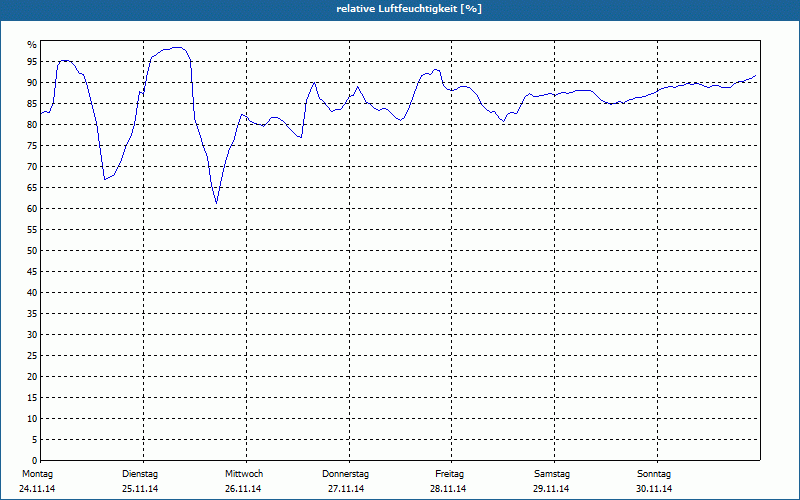Click the date '25.11.14'
This screenshot has width=800, height=500.
pos(140,489)
